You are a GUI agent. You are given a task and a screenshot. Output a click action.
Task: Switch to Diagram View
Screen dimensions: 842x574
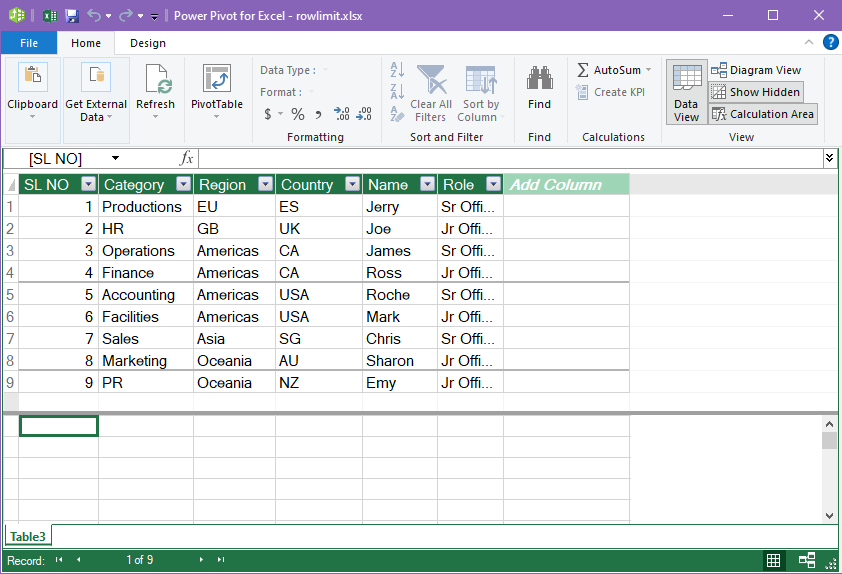tap(756, 70)
